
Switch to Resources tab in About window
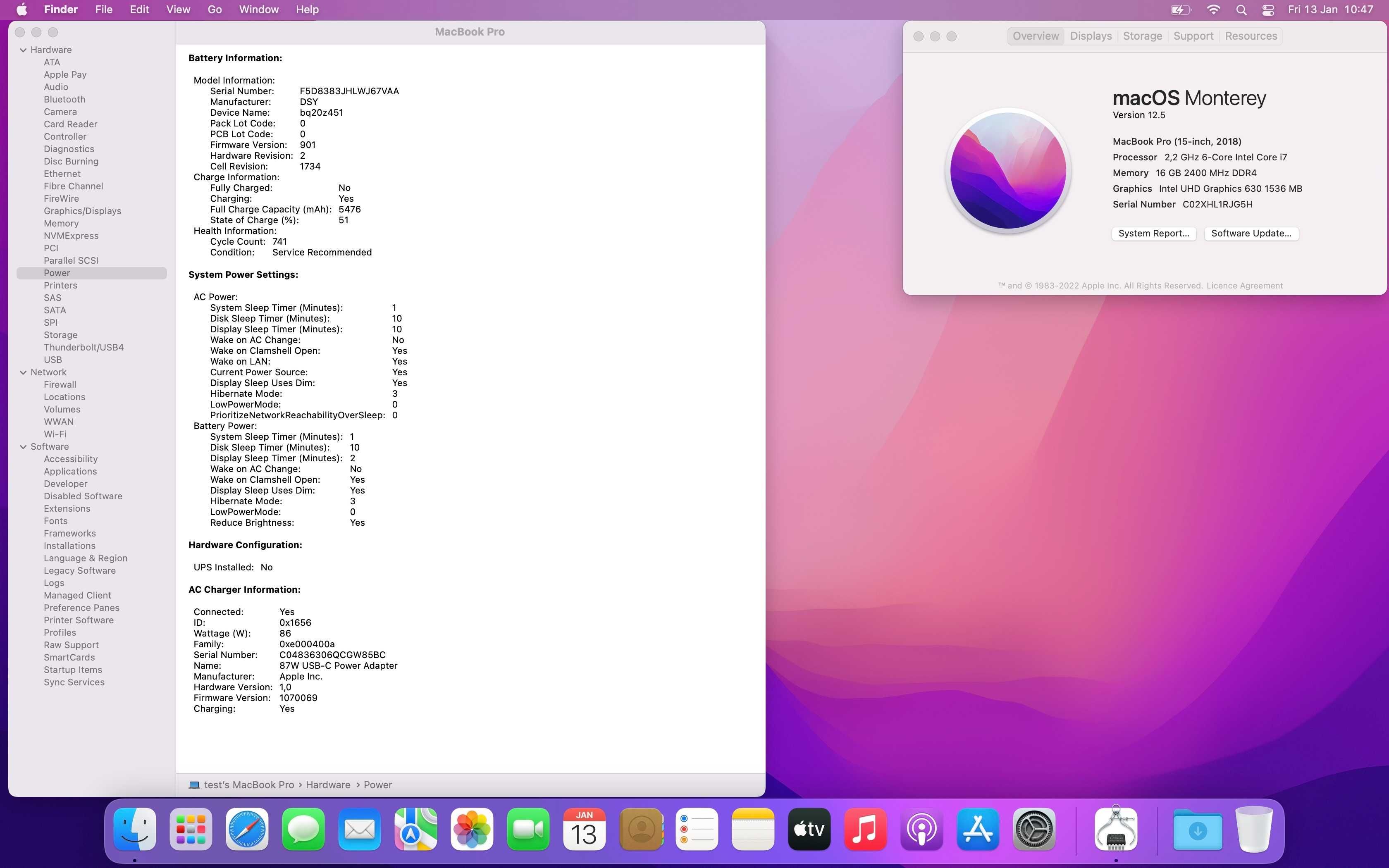[1251, 36]
